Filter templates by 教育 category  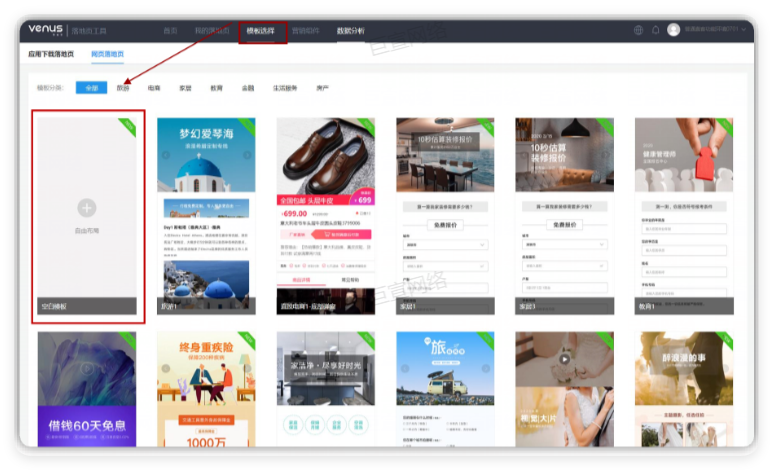[x=216, y=88]
